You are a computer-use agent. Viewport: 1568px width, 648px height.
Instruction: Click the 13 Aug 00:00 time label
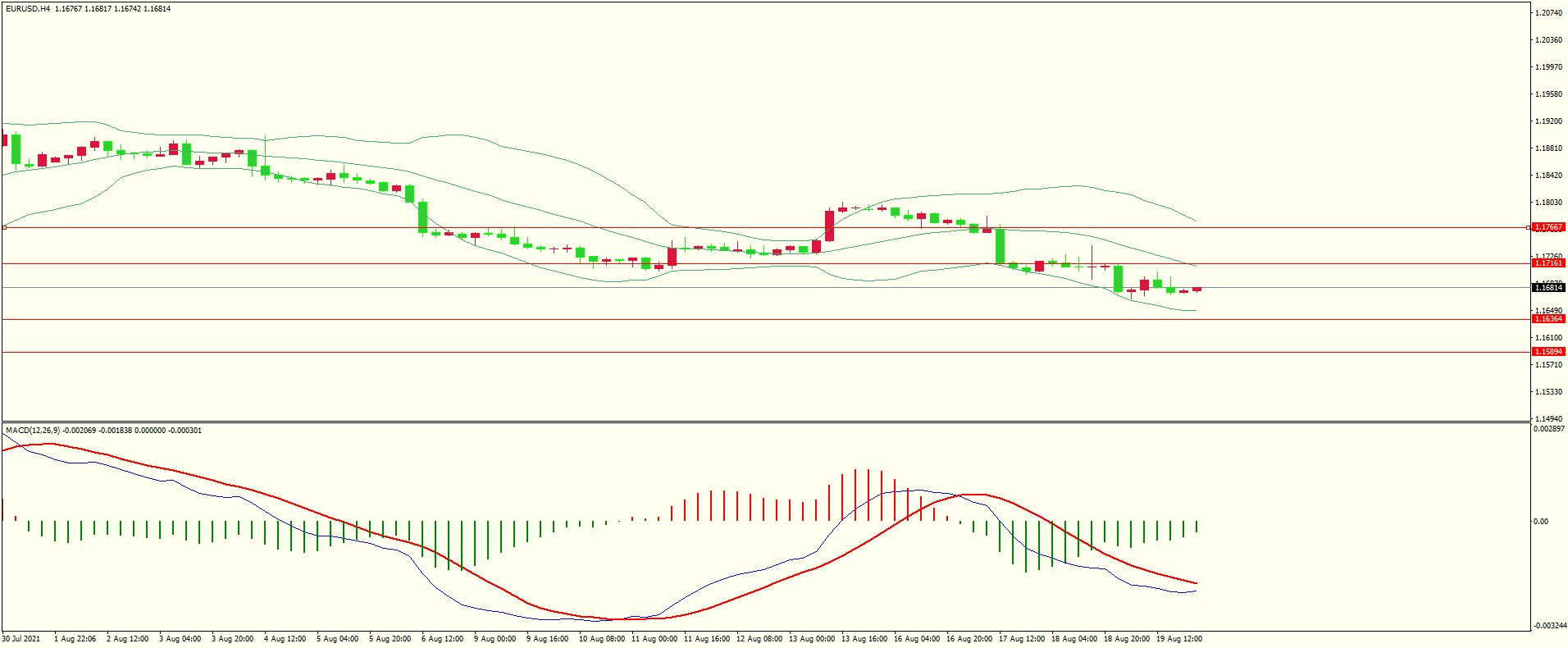pyautogui.click(x=812, y=639)
